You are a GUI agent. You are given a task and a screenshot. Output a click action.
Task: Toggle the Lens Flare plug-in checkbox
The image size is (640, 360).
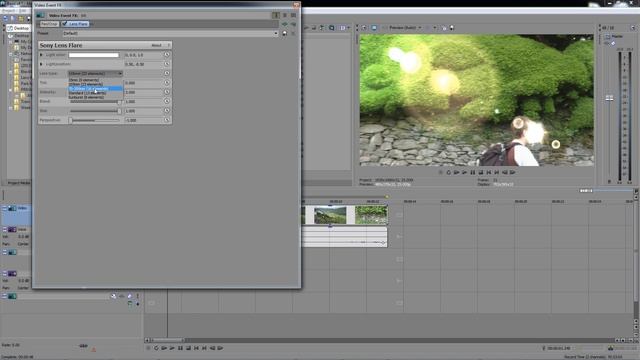tap(64, 24)
